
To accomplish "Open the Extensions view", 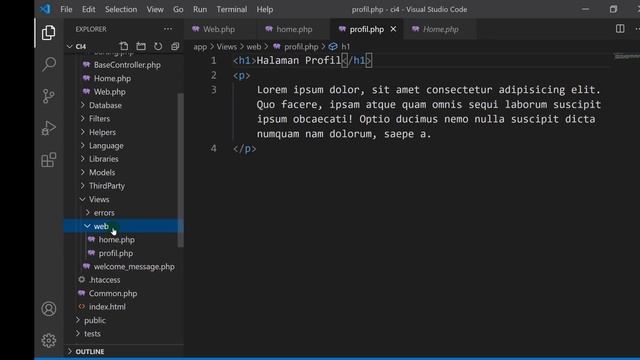I will tap(49, 160).
